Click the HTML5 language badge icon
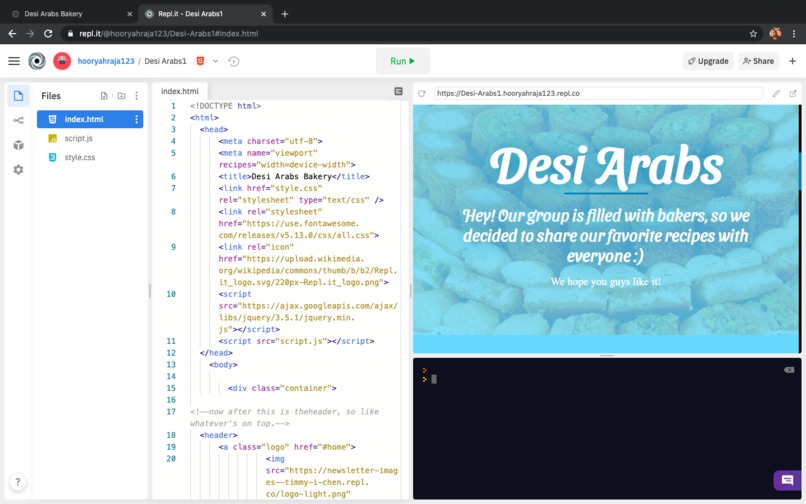 click(200, 61)
